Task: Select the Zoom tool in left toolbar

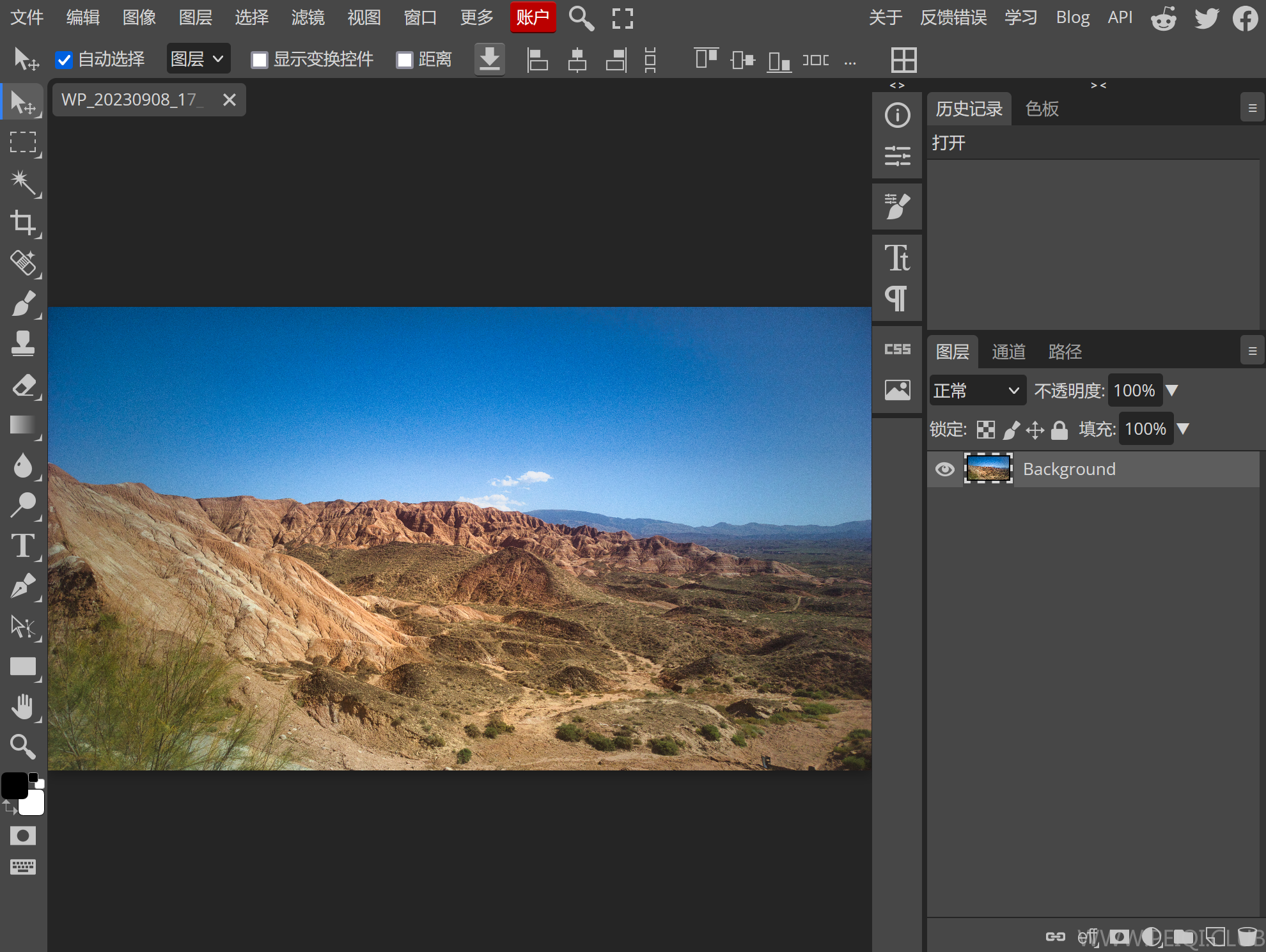Action: pyautogui.click(x=23, y=746)
